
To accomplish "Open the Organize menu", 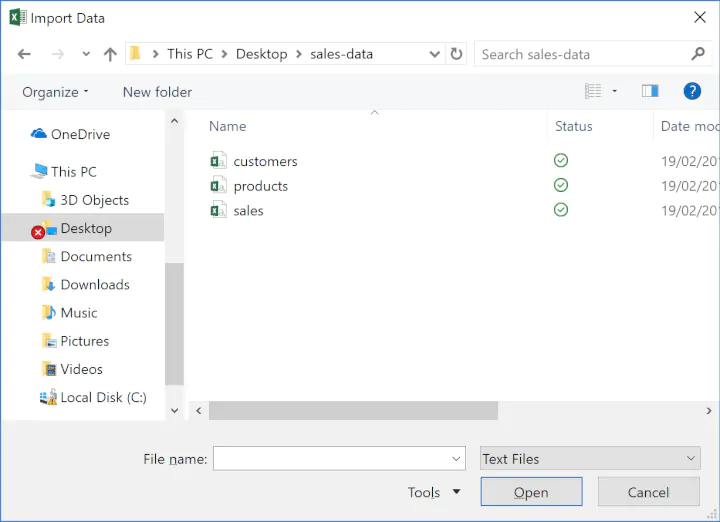I will click(55, 92).
